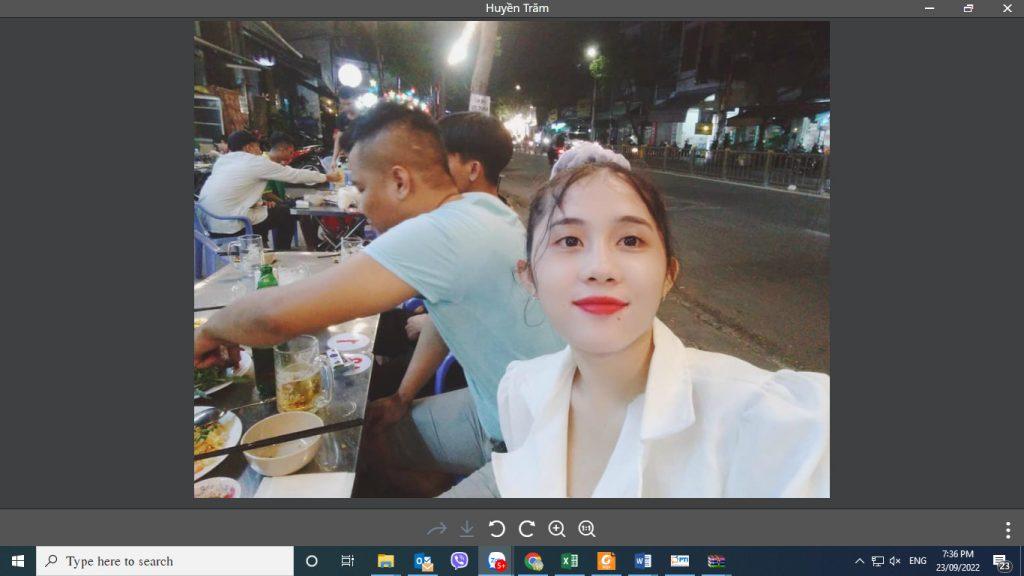Open Task View on the taskbar

coord(347,561)
